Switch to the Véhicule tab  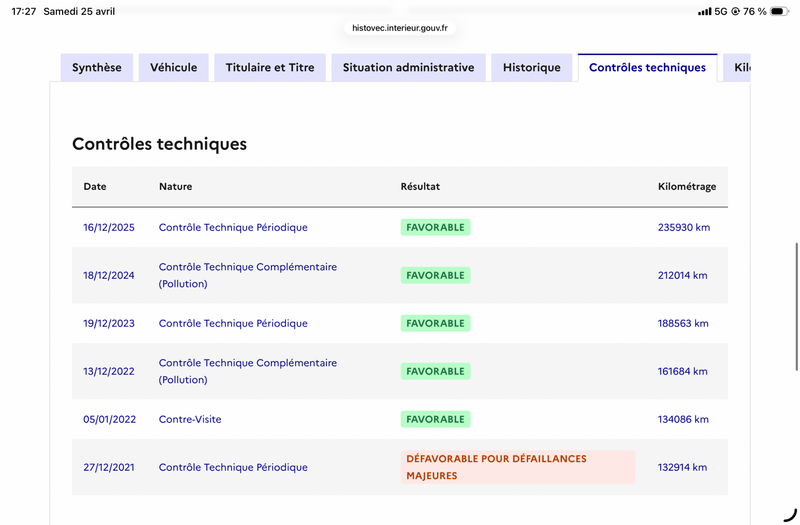pyautogui.click(x=173, y=68)
